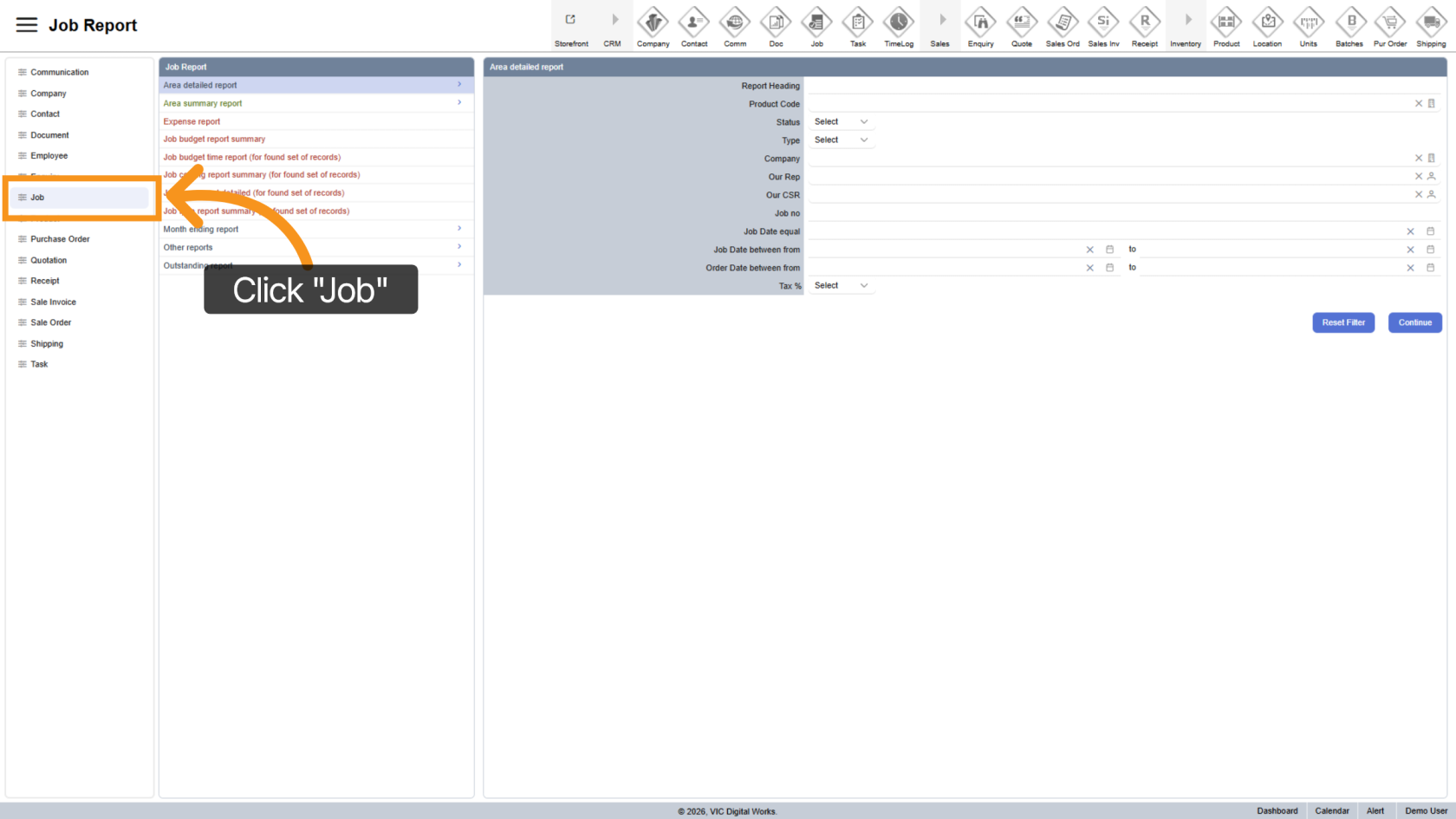Open the Shipping truck icon

click(1431, 22)
